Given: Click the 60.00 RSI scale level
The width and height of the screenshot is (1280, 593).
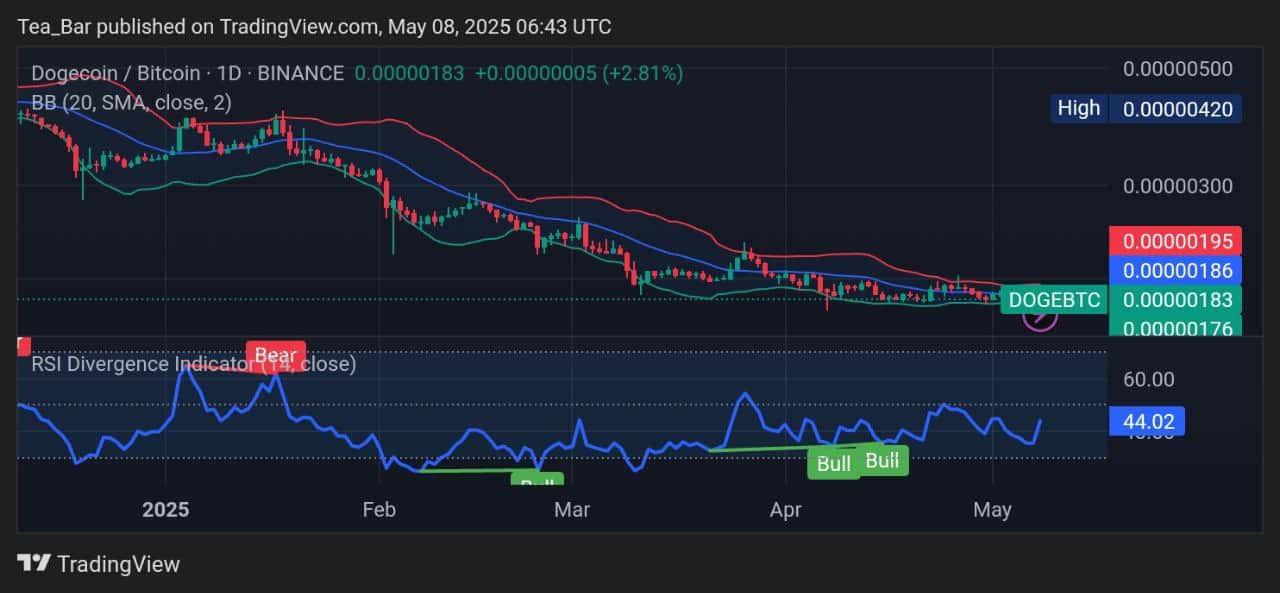Looking at the screenshot, I should [x=1149, y=379].
